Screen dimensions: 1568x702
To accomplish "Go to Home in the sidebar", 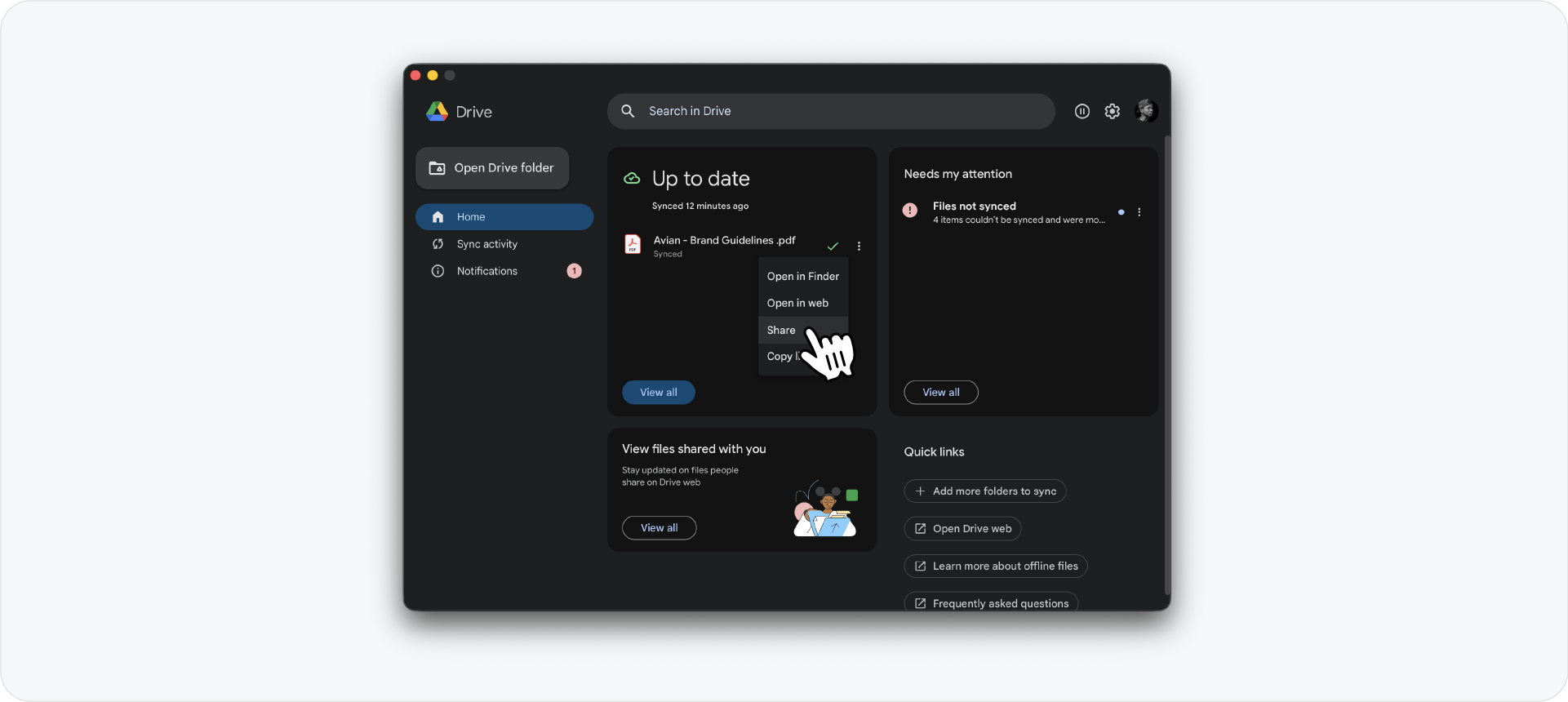I will click(504, 217).
